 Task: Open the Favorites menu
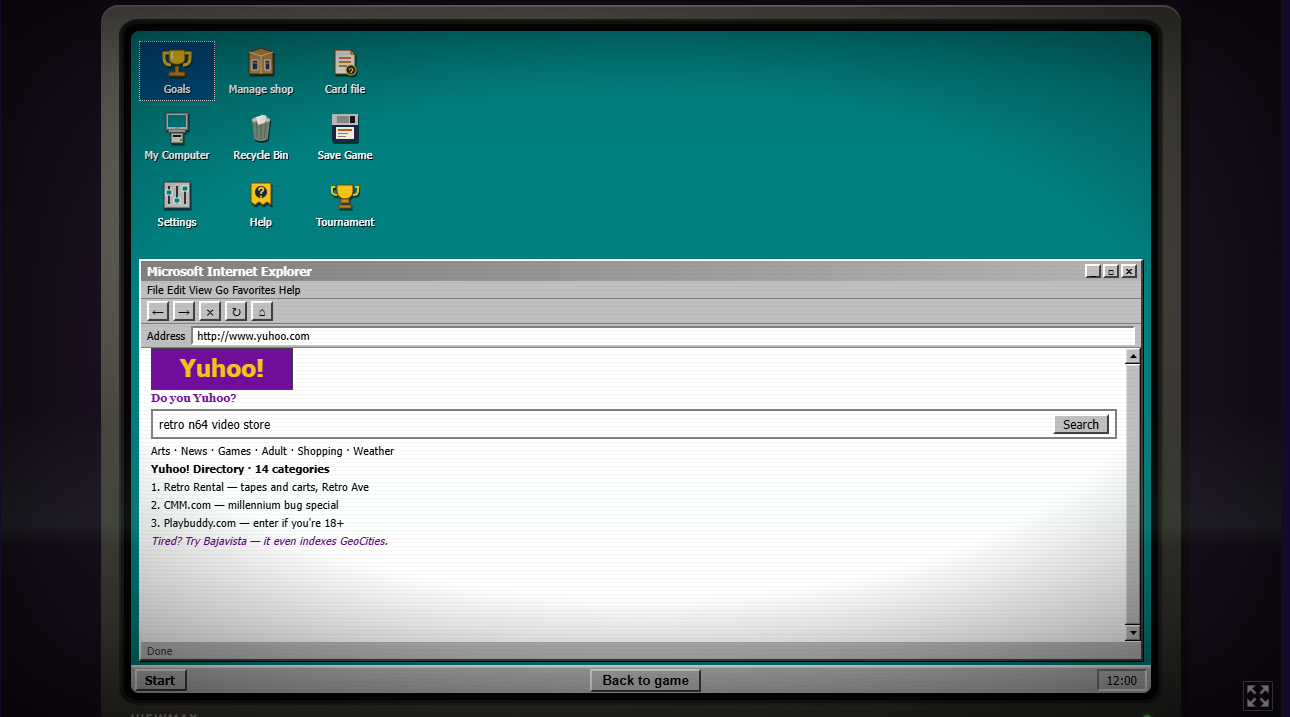coord(254,290)
